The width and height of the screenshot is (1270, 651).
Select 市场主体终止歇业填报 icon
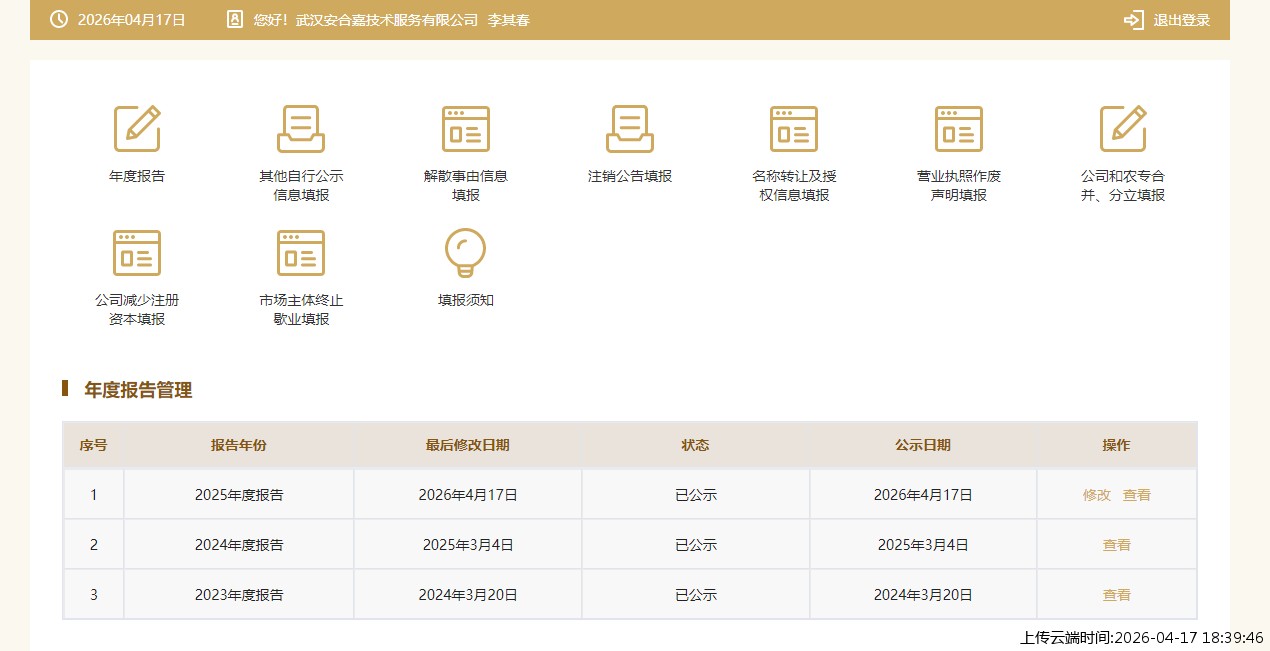301,253
